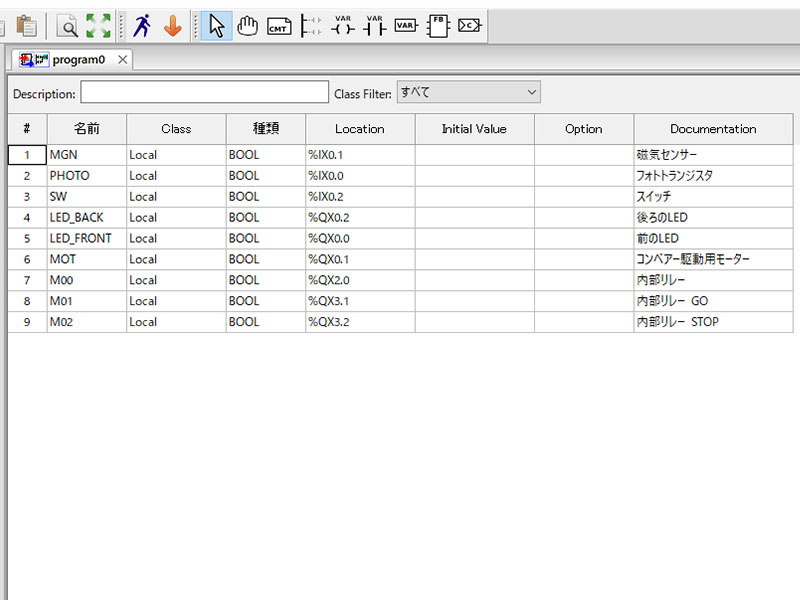The width and height of the screenshot is (800, 600).
Task: Close the program0 tab
Action: pos(122,60)
